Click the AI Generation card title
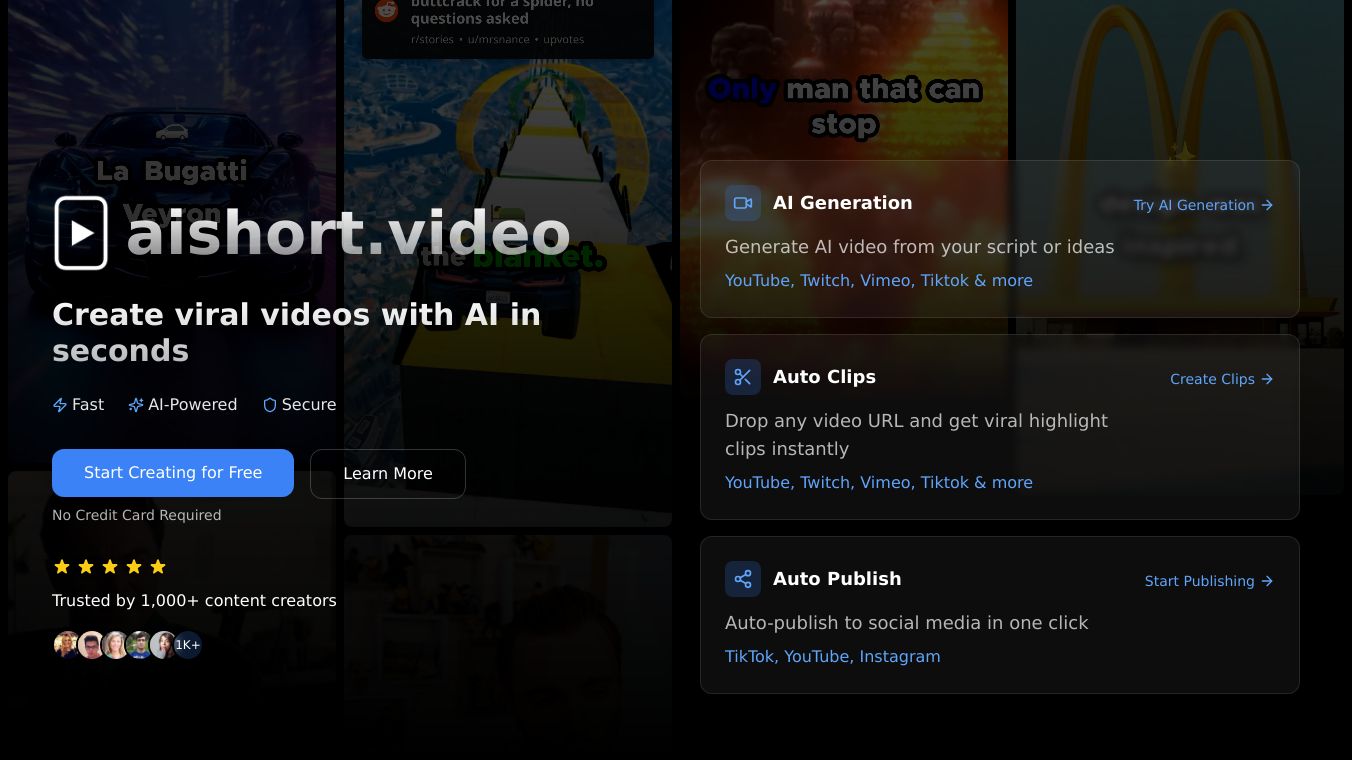 pyautogui.click(x=842, y=203)
